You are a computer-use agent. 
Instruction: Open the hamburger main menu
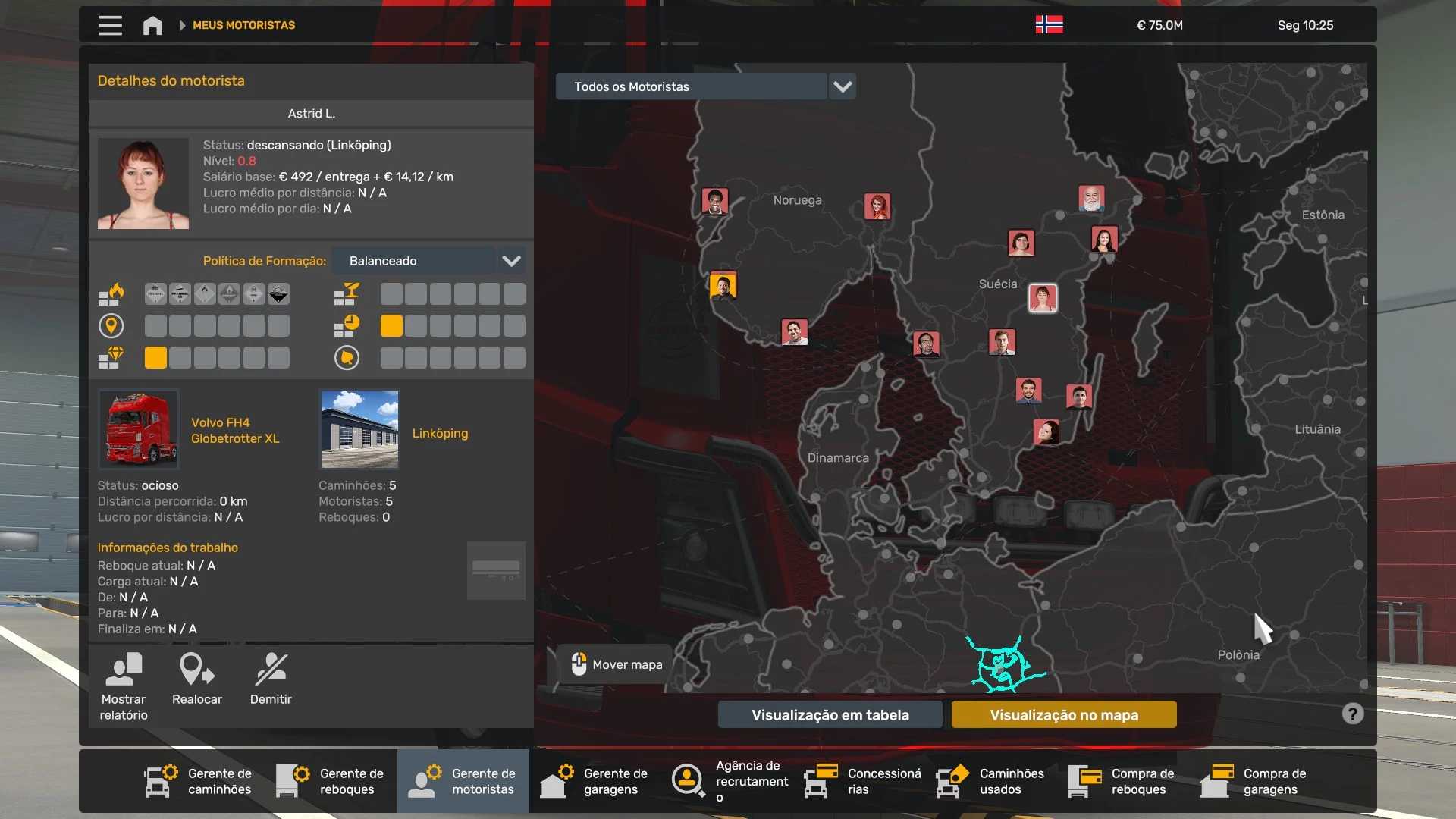(x=110, y=25)
